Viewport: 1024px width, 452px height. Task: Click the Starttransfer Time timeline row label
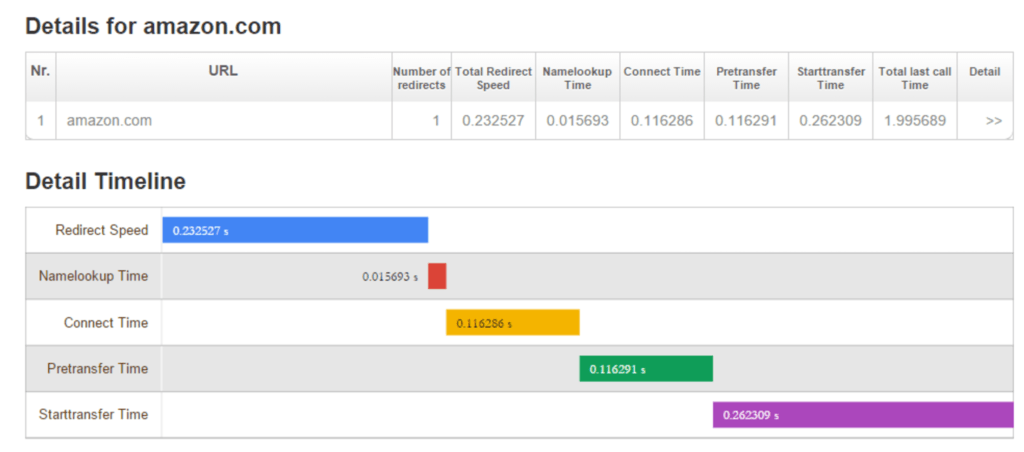[x=93, y=415]
